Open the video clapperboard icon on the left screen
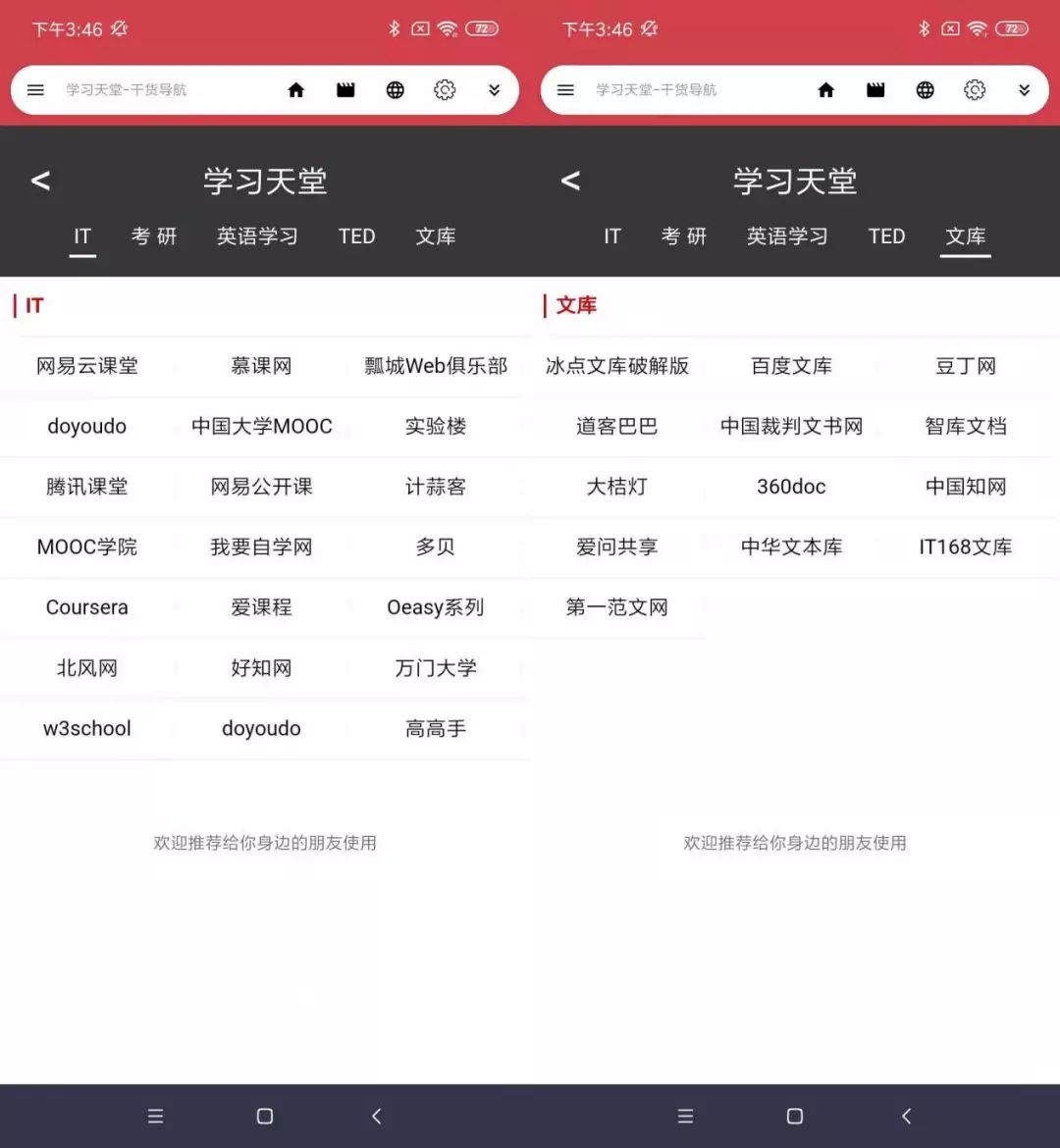Screen dimensions: 1060x1148 [x=345, y=90]
